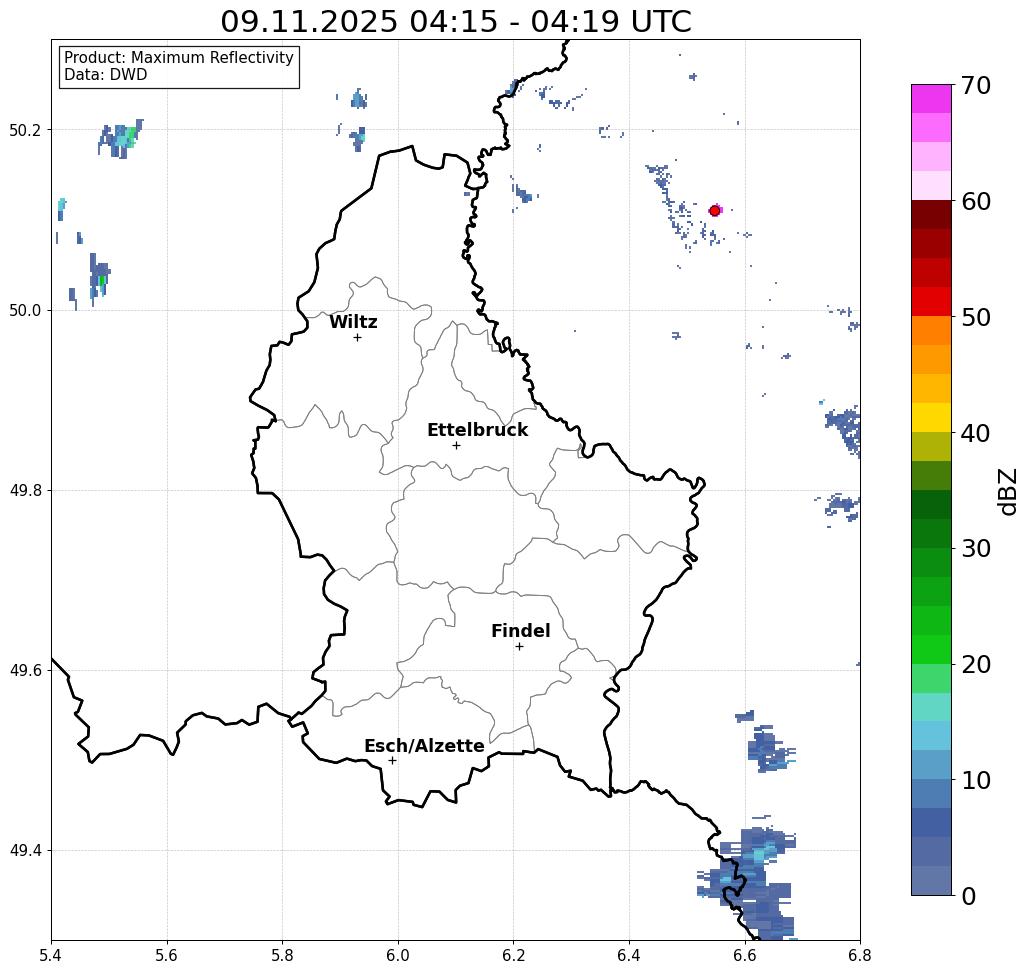
Task: Pick the top magenta colorbar segment
Action: coord(931,99)
